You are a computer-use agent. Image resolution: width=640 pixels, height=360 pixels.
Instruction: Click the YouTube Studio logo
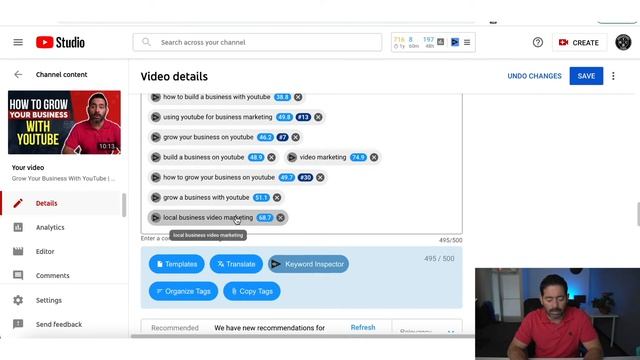(60, 42)
